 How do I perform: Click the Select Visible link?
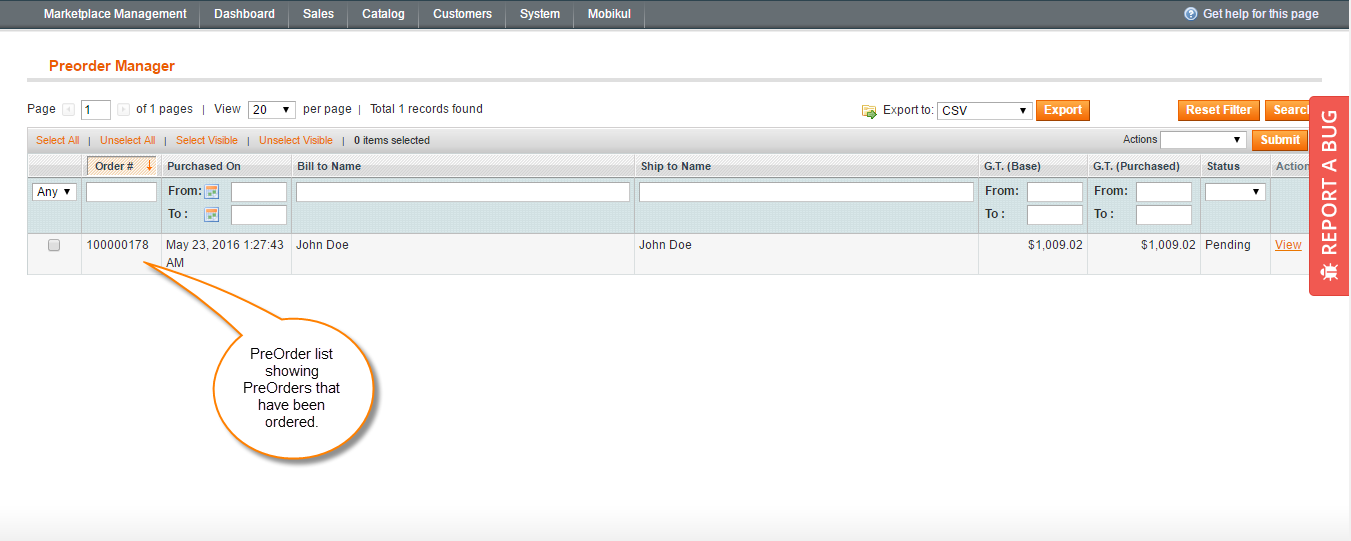coord(207,141)
